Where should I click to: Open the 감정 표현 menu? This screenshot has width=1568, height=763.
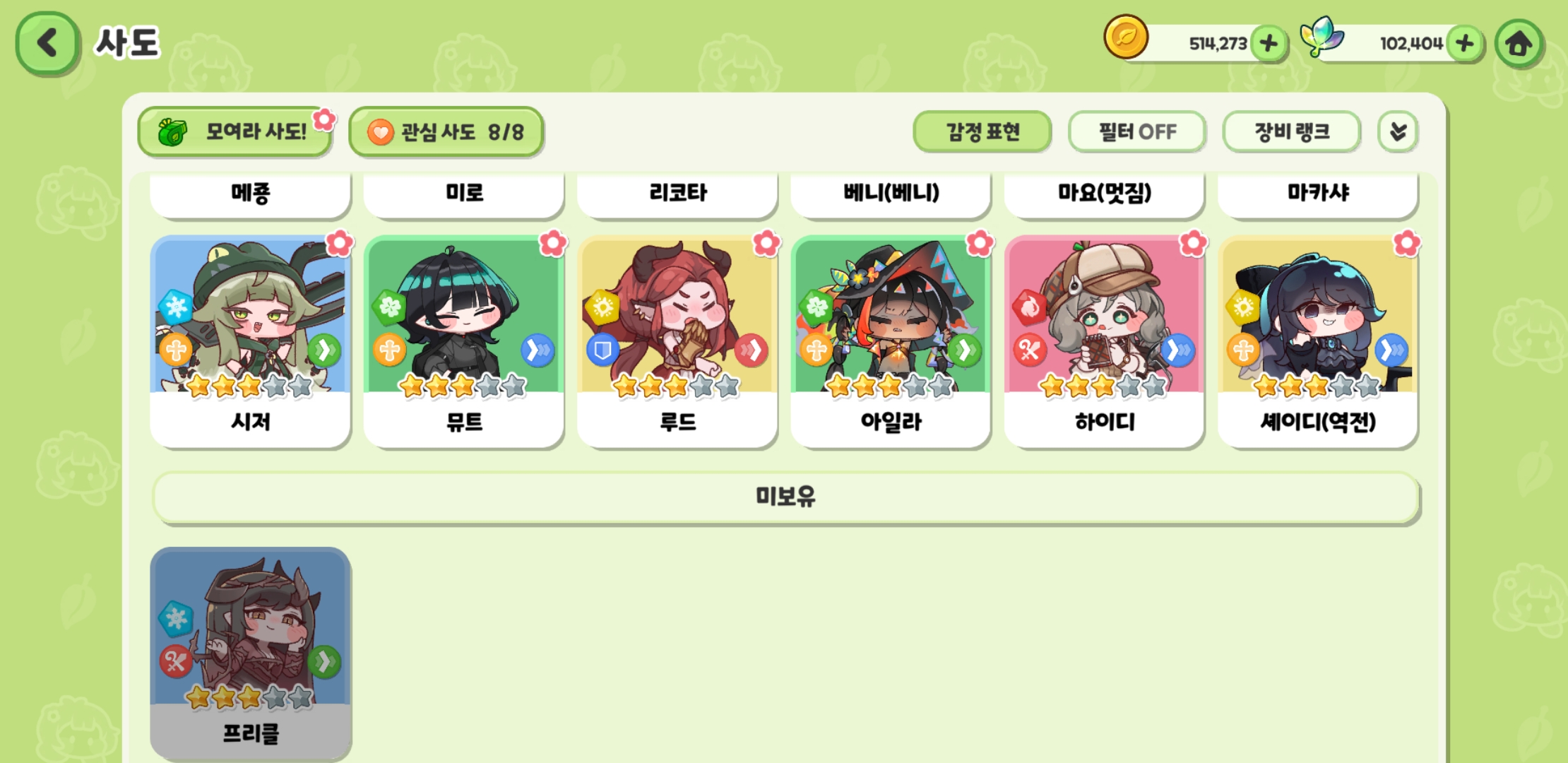click(x=982, y=131)
